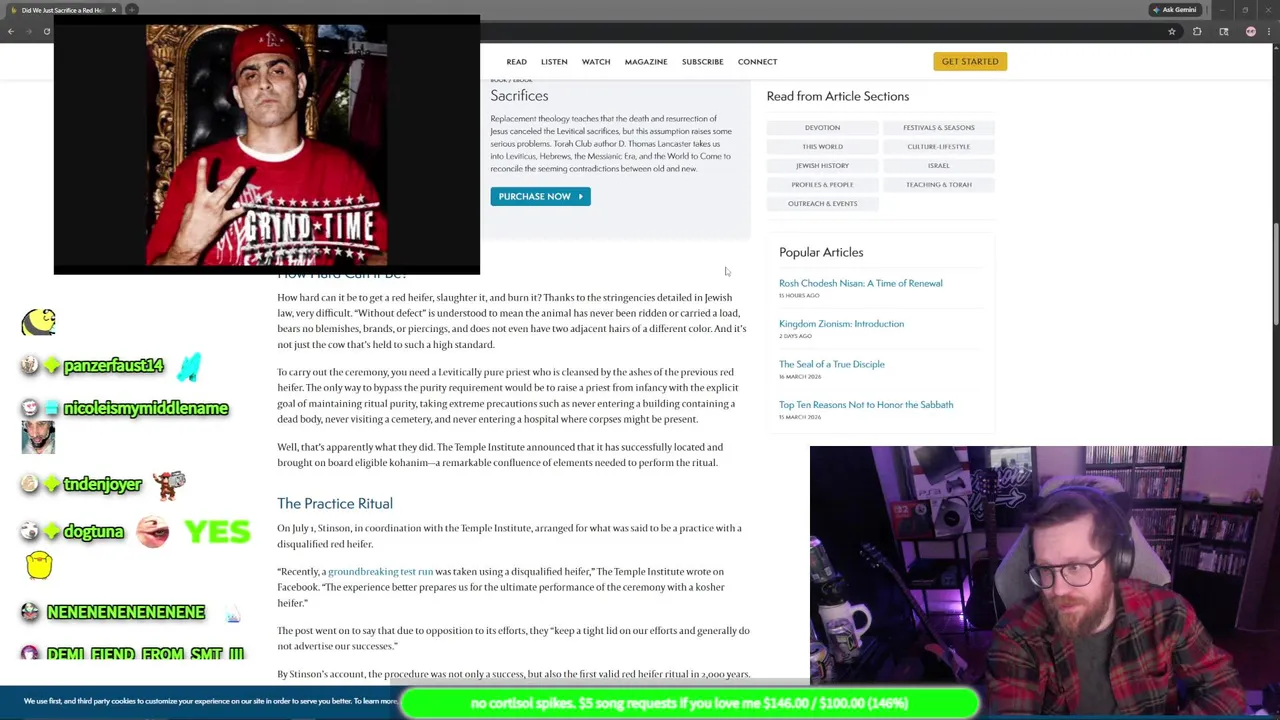Image resolution: width=1280 pixels, height=720 pixels.
Task: Click chat username NENENENENENENENE
Action: [x=125, y=612]
